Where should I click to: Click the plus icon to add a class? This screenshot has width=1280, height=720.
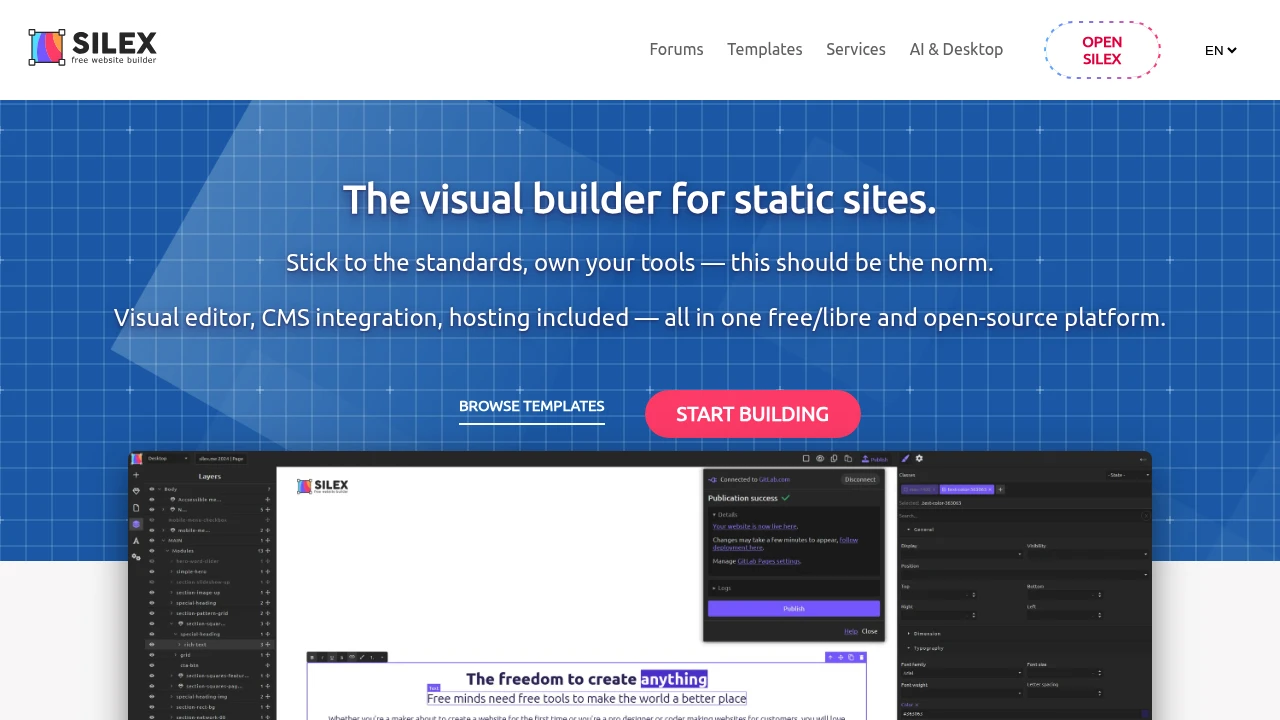[x=1000, y=489]
